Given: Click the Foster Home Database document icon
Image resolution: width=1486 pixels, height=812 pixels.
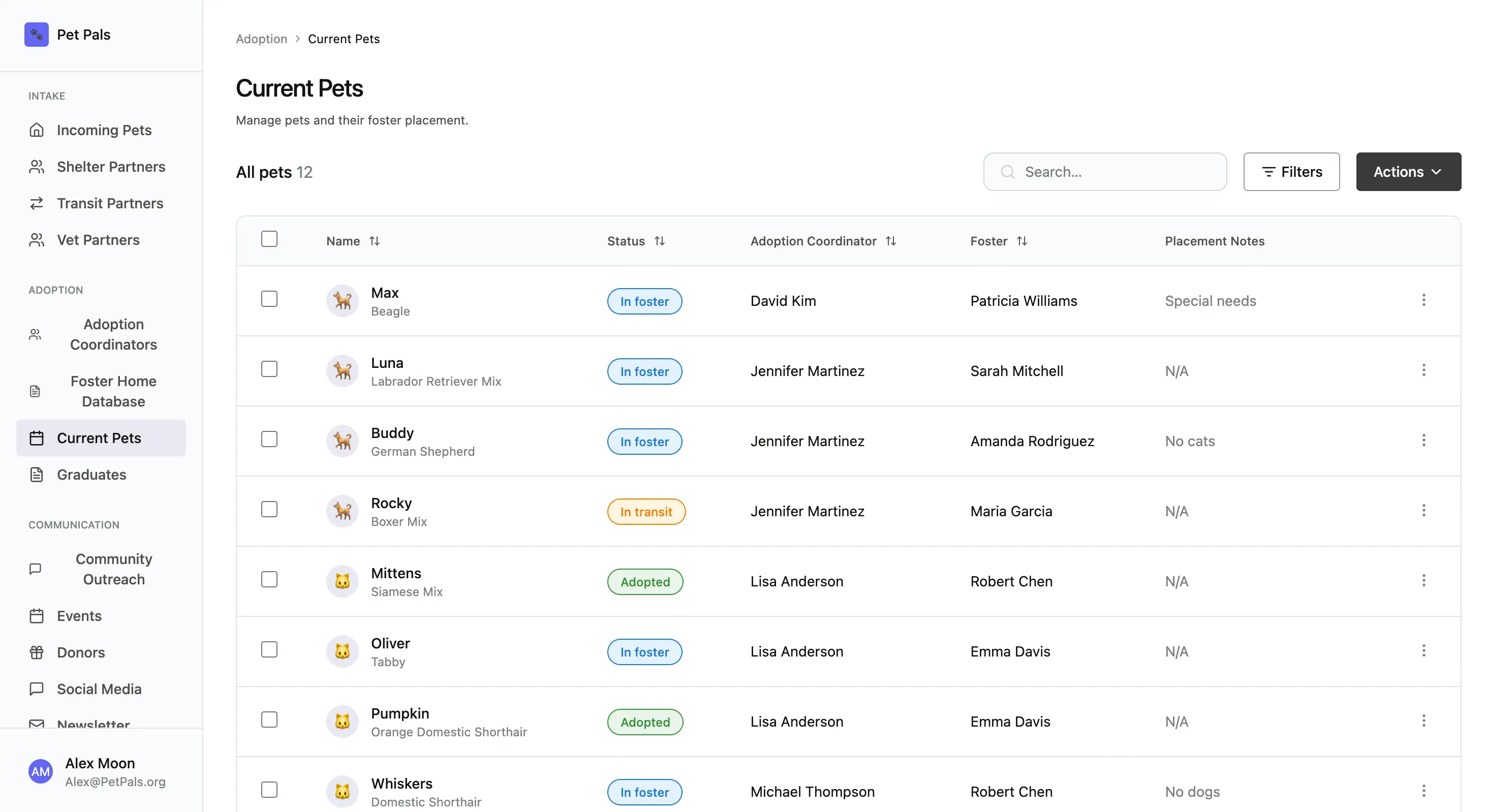Looking at the screenshot, I should (x=35, y=392).
